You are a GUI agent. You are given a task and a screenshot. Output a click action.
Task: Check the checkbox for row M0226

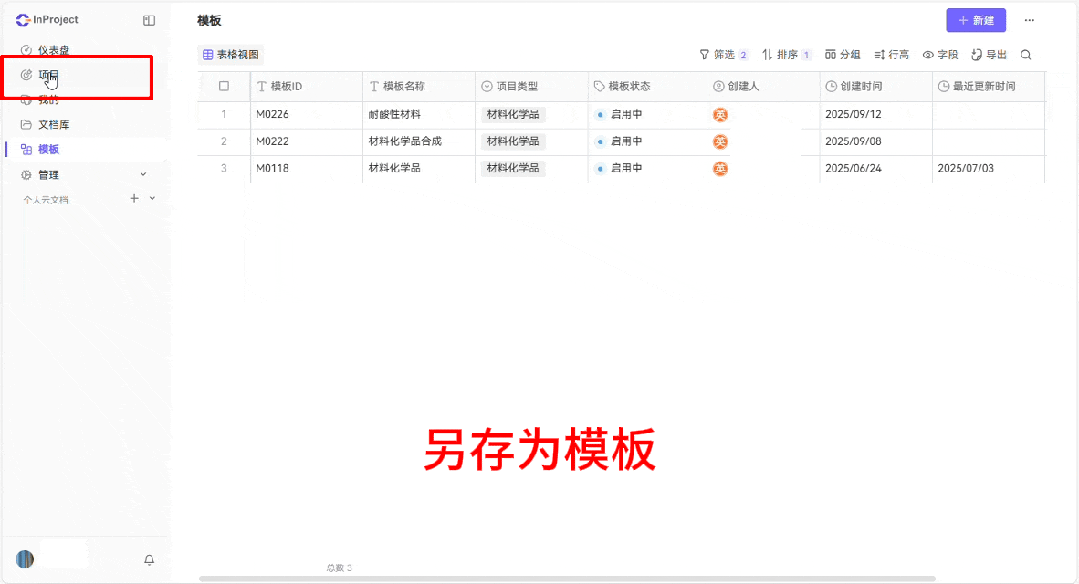[x=226, y=114]
